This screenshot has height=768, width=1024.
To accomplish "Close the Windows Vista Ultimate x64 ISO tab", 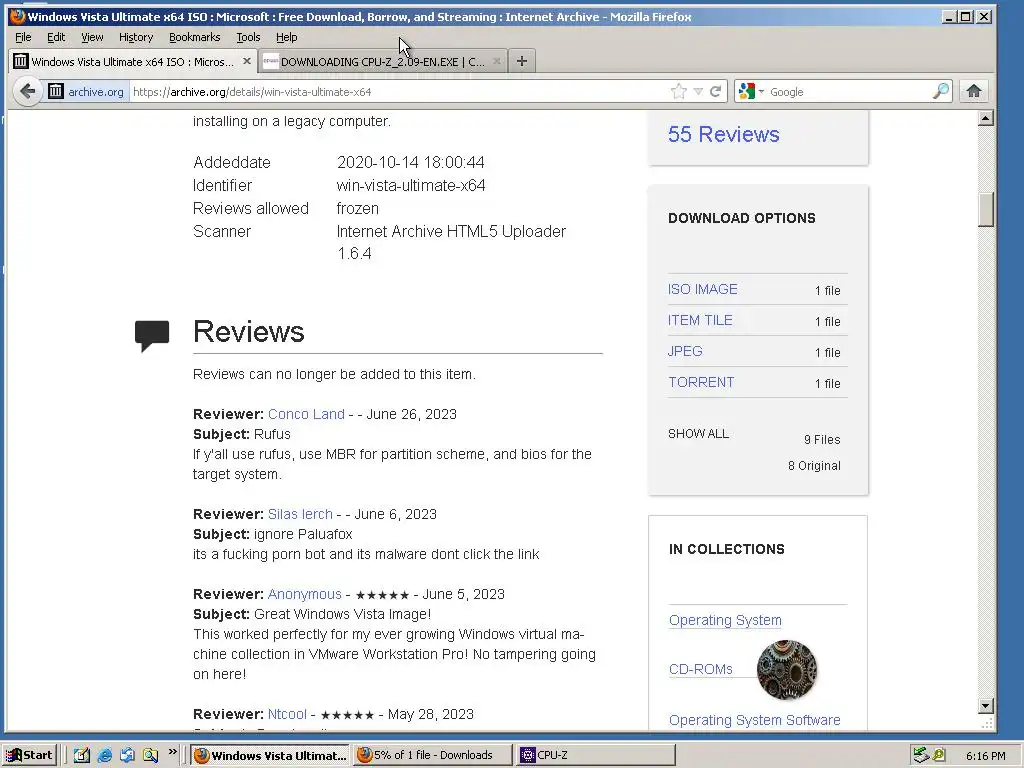I will point(246,61).
